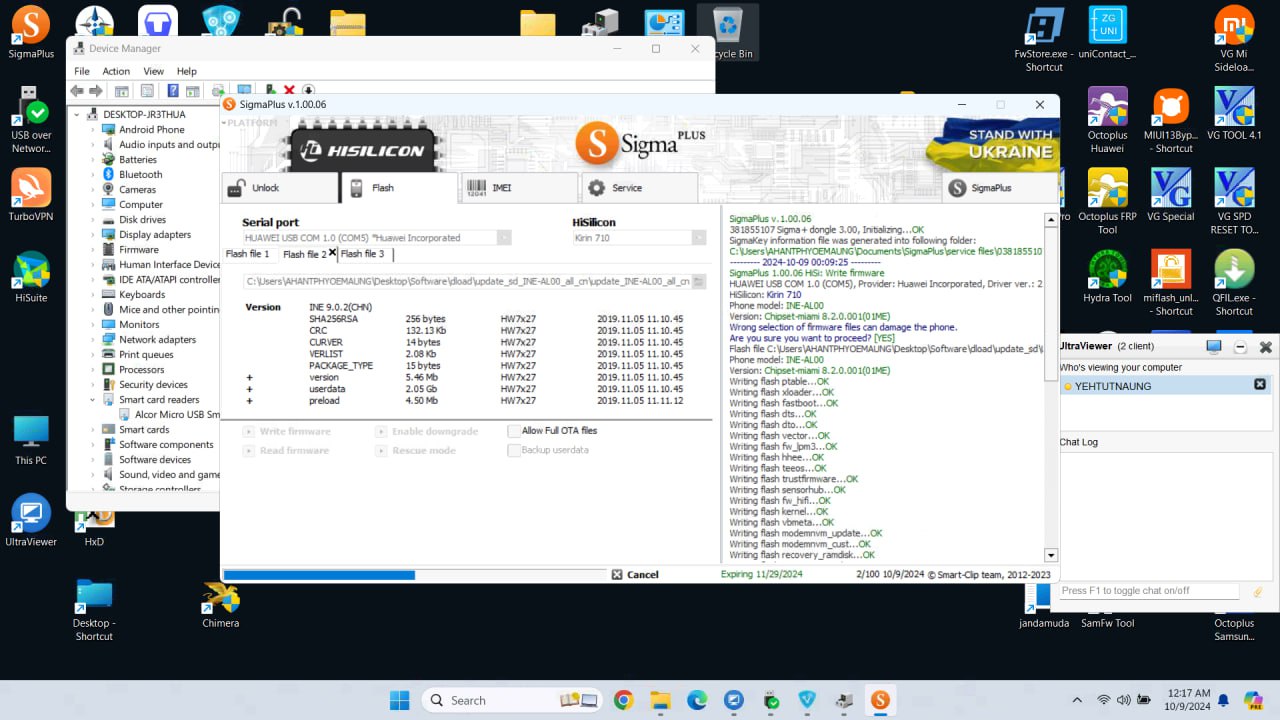Open the miflash_unlock shortcut icon
The image size is (1280, 720).
(1171, 283)
